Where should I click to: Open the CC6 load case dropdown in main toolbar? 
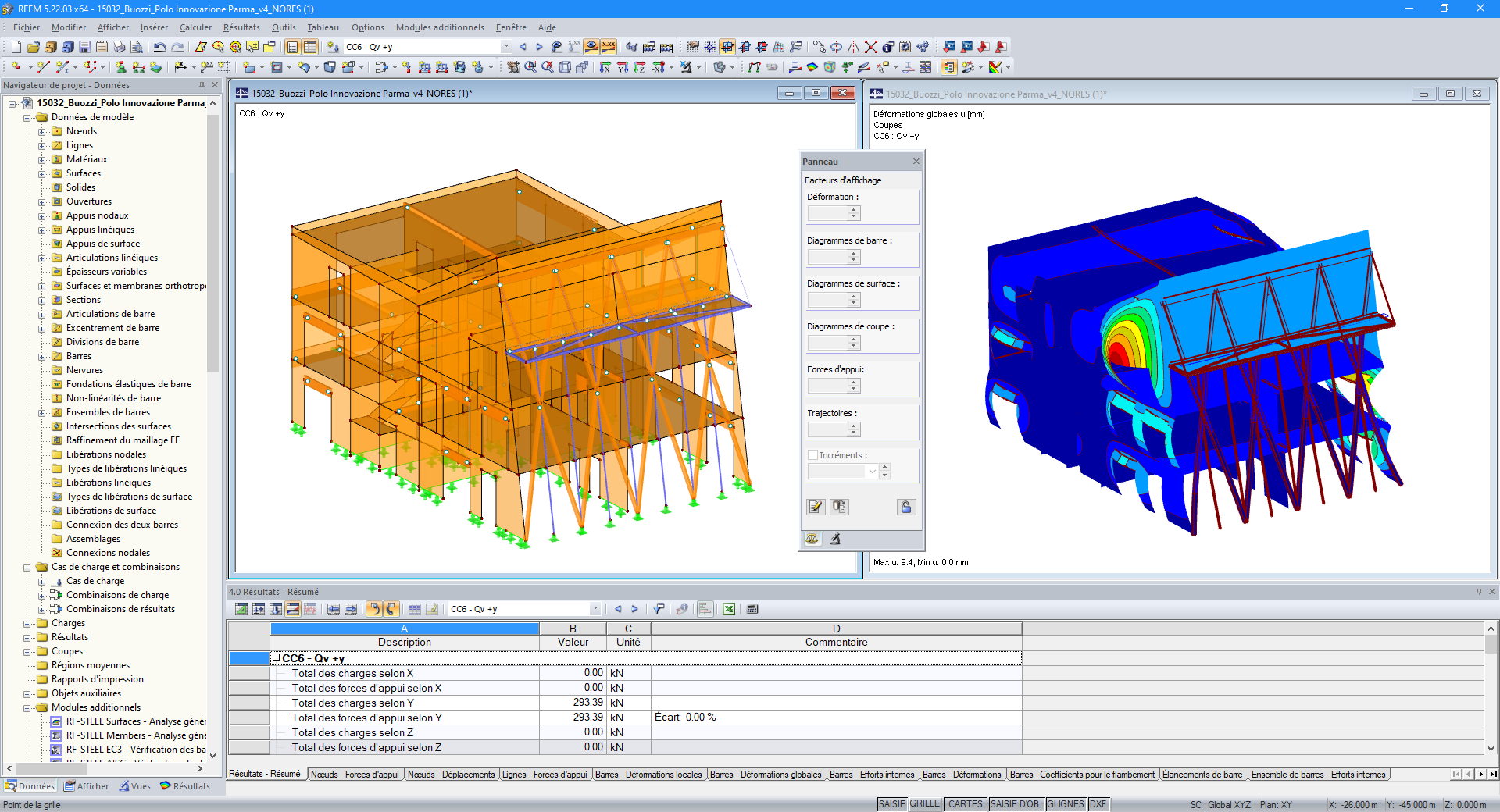point(506,47)
